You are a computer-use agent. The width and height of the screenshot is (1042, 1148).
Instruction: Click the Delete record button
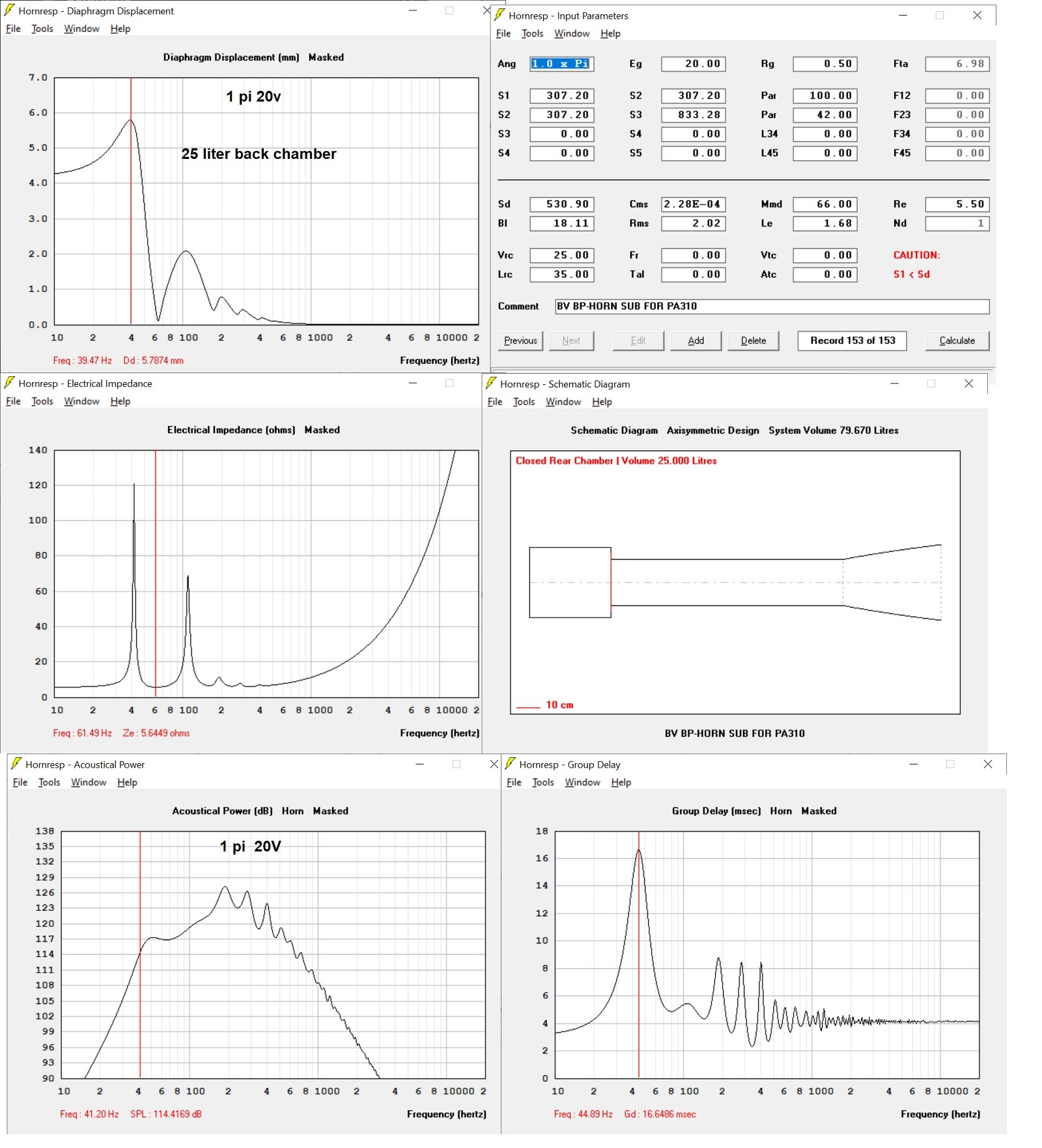point(753,341)
